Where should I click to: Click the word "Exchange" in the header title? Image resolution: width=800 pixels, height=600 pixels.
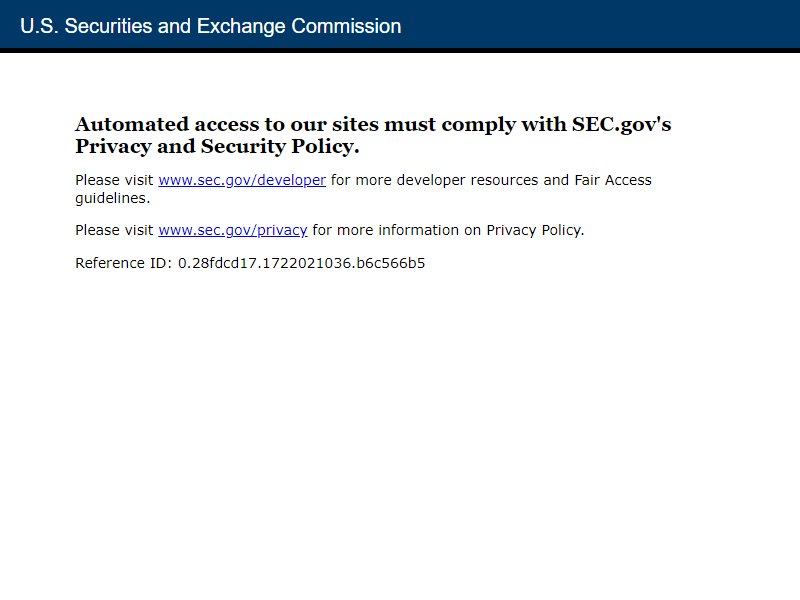pyautogui.click(x=241, y=26)
